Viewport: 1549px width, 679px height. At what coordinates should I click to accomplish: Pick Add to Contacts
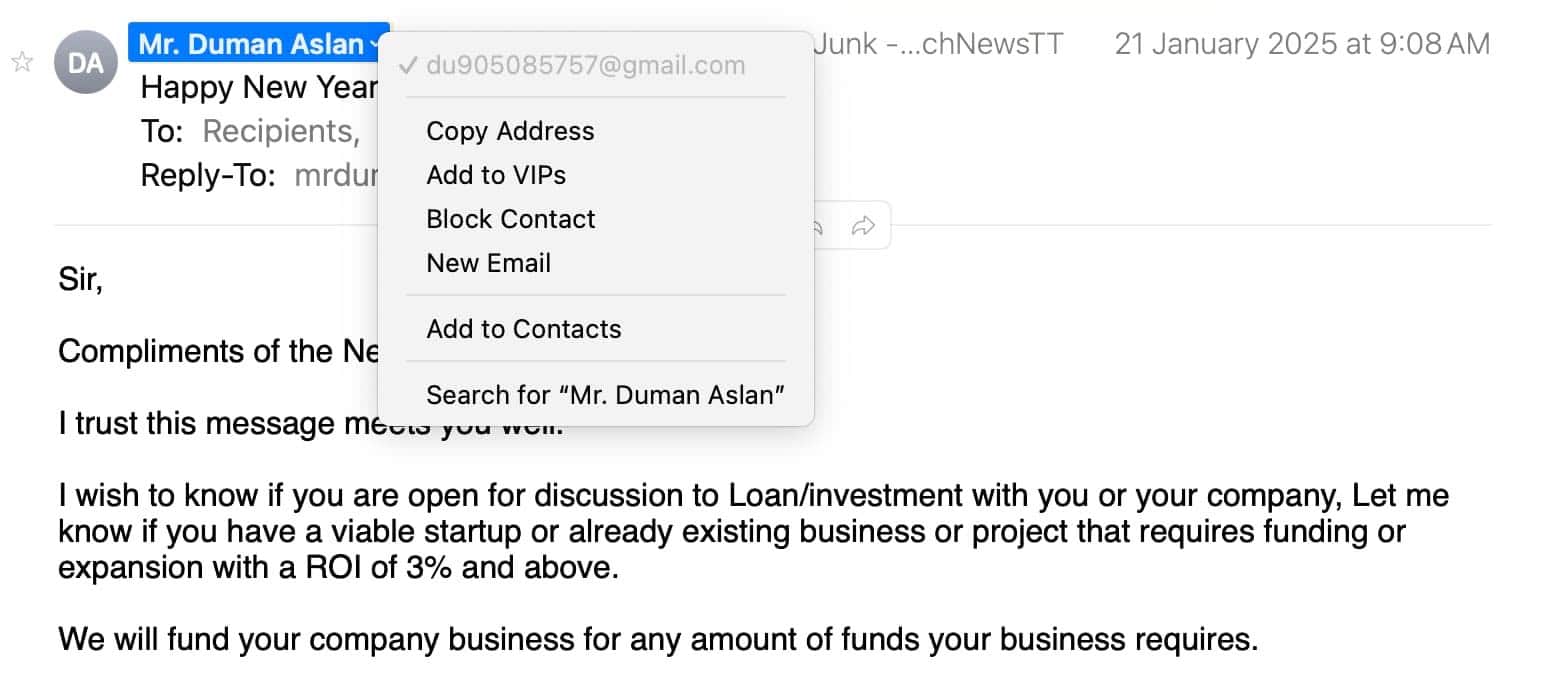[x=524, y=329]
